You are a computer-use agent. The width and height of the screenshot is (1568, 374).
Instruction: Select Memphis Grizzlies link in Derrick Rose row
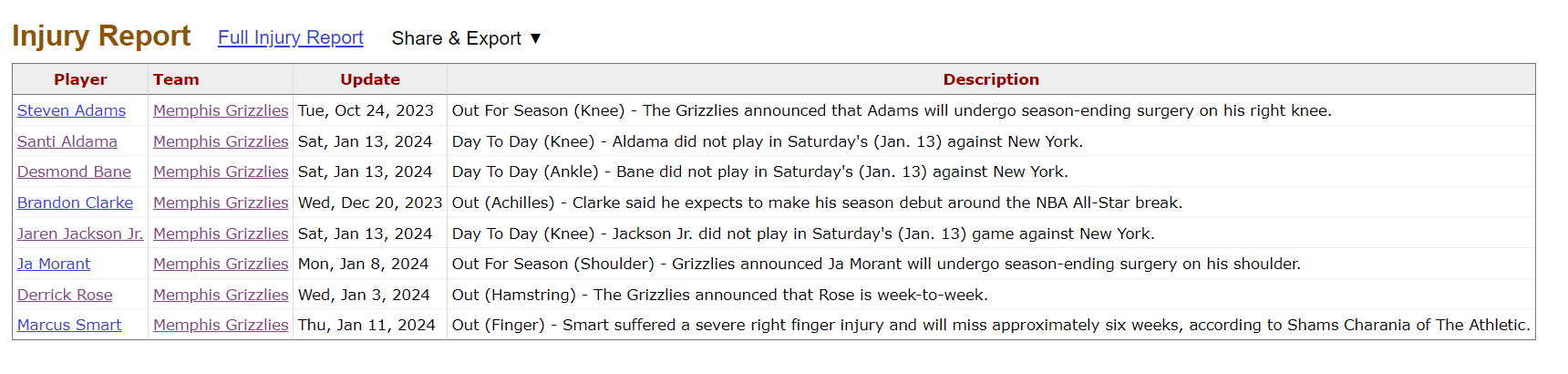tap(221, 295)
